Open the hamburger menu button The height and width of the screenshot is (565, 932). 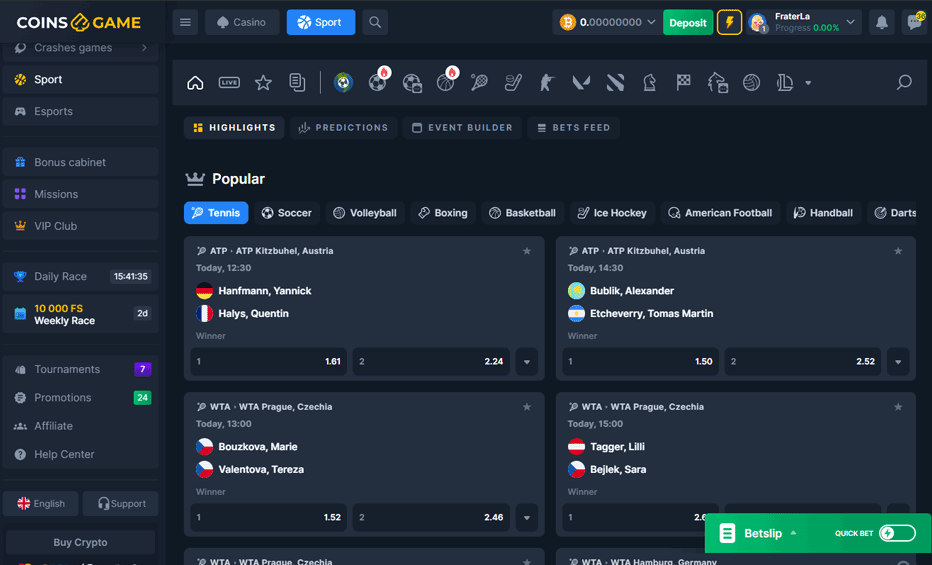point(185,23)
